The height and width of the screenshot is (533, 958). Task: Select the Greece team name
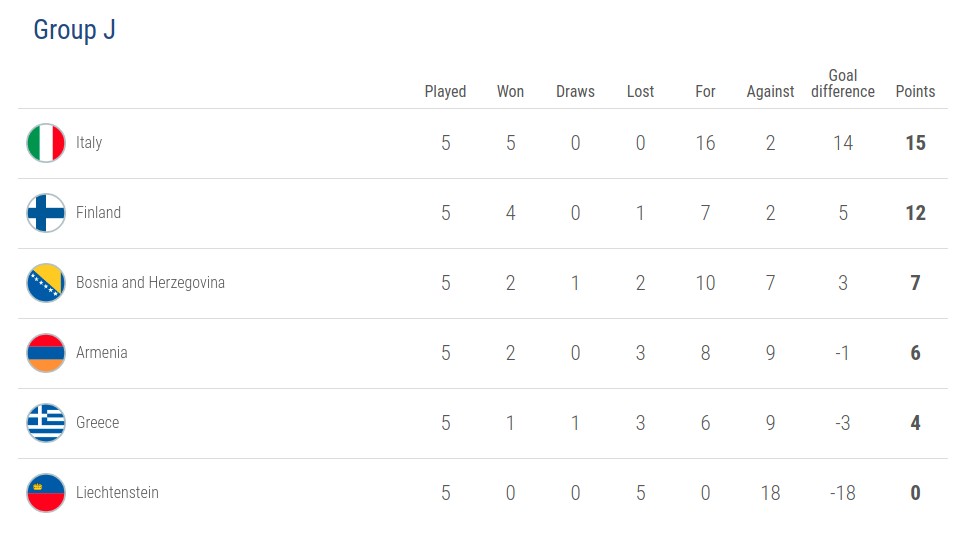pyautogui.click(x=97, y=423)
